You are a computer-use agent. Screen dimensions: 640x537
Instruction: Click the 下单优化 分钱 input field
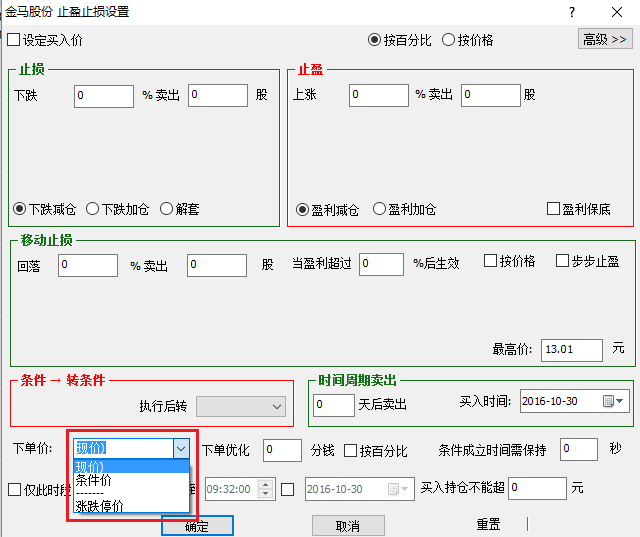(x=282, y=450)
